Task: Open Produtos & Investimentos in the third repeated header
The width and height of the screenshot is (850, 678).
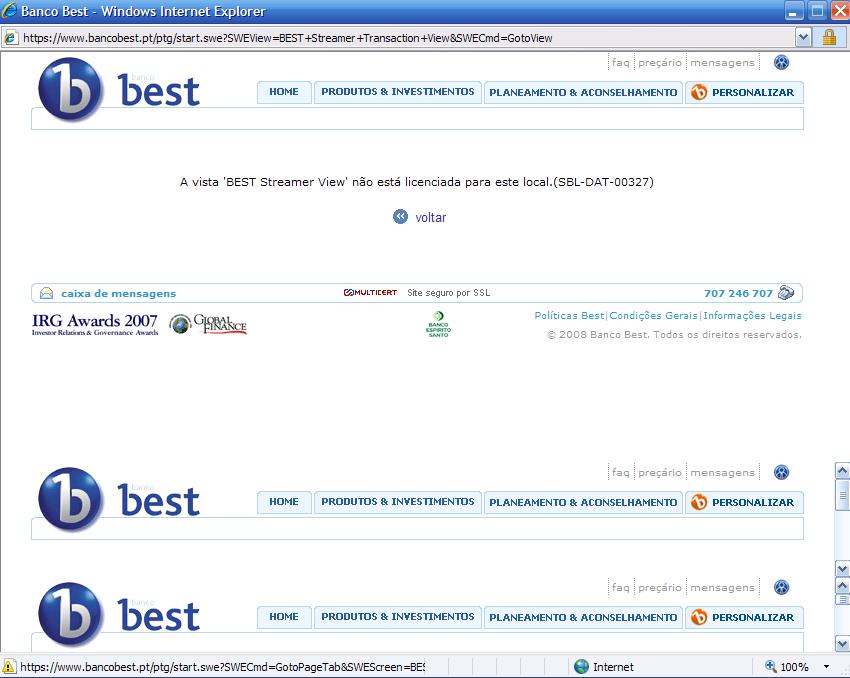Action: tap(397, 617)
